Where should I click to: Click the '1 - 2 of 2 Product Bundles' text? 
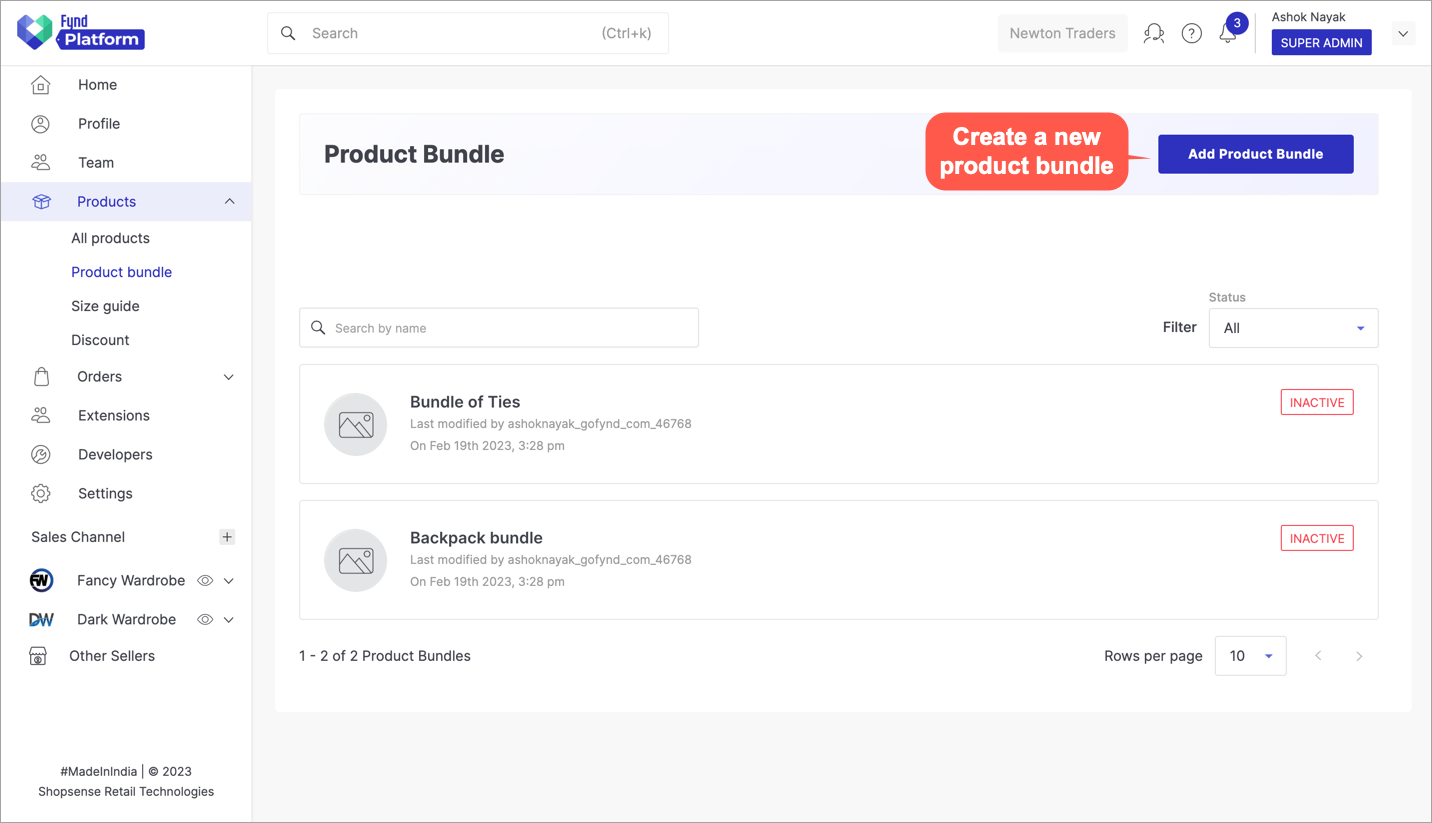point(385,656)
